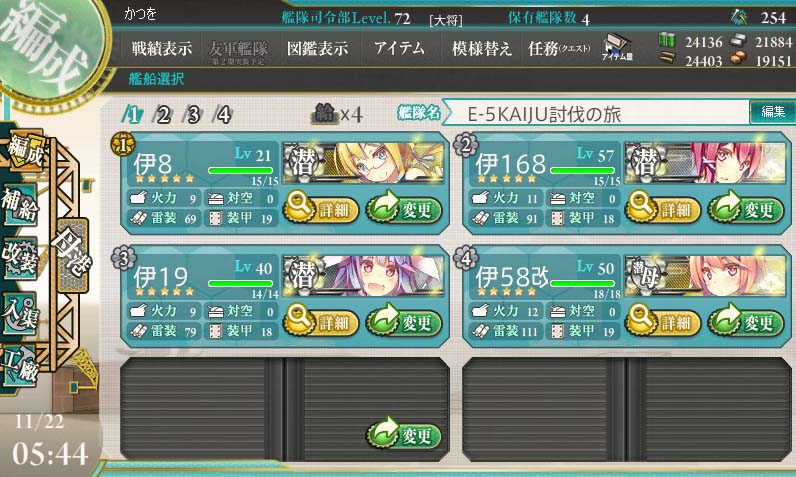Return to 母港 home port

pos(73,254)
